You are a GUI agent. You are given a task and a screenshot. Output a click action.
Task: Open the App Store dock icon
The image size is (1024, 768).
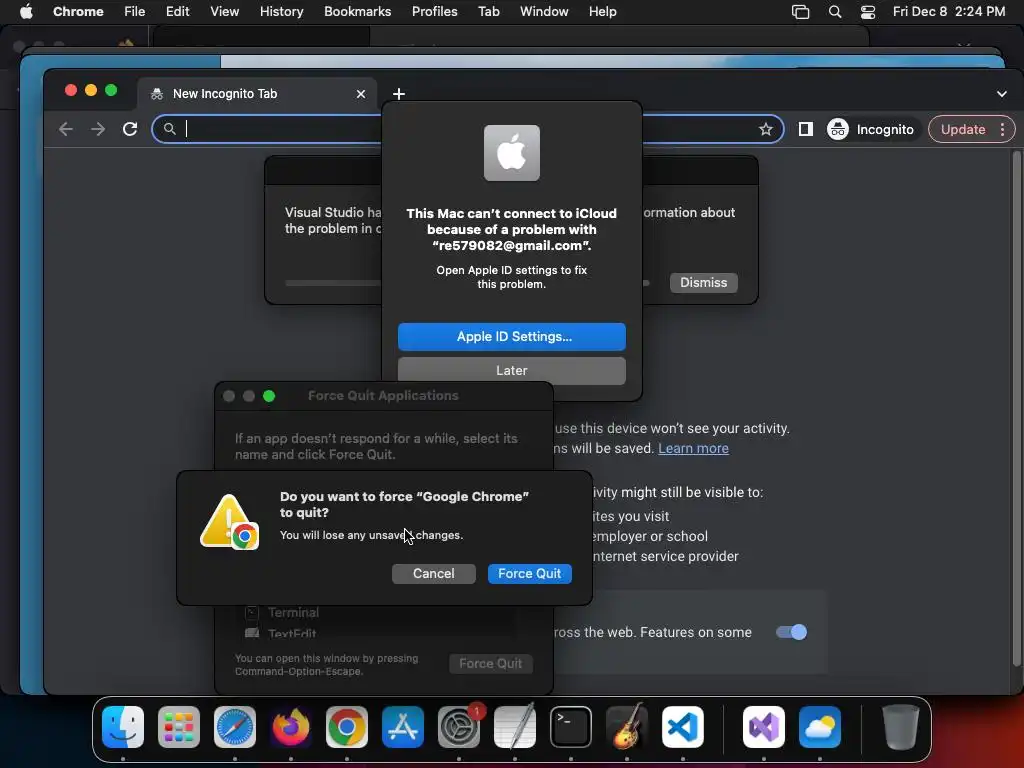[x=403, y=727]
